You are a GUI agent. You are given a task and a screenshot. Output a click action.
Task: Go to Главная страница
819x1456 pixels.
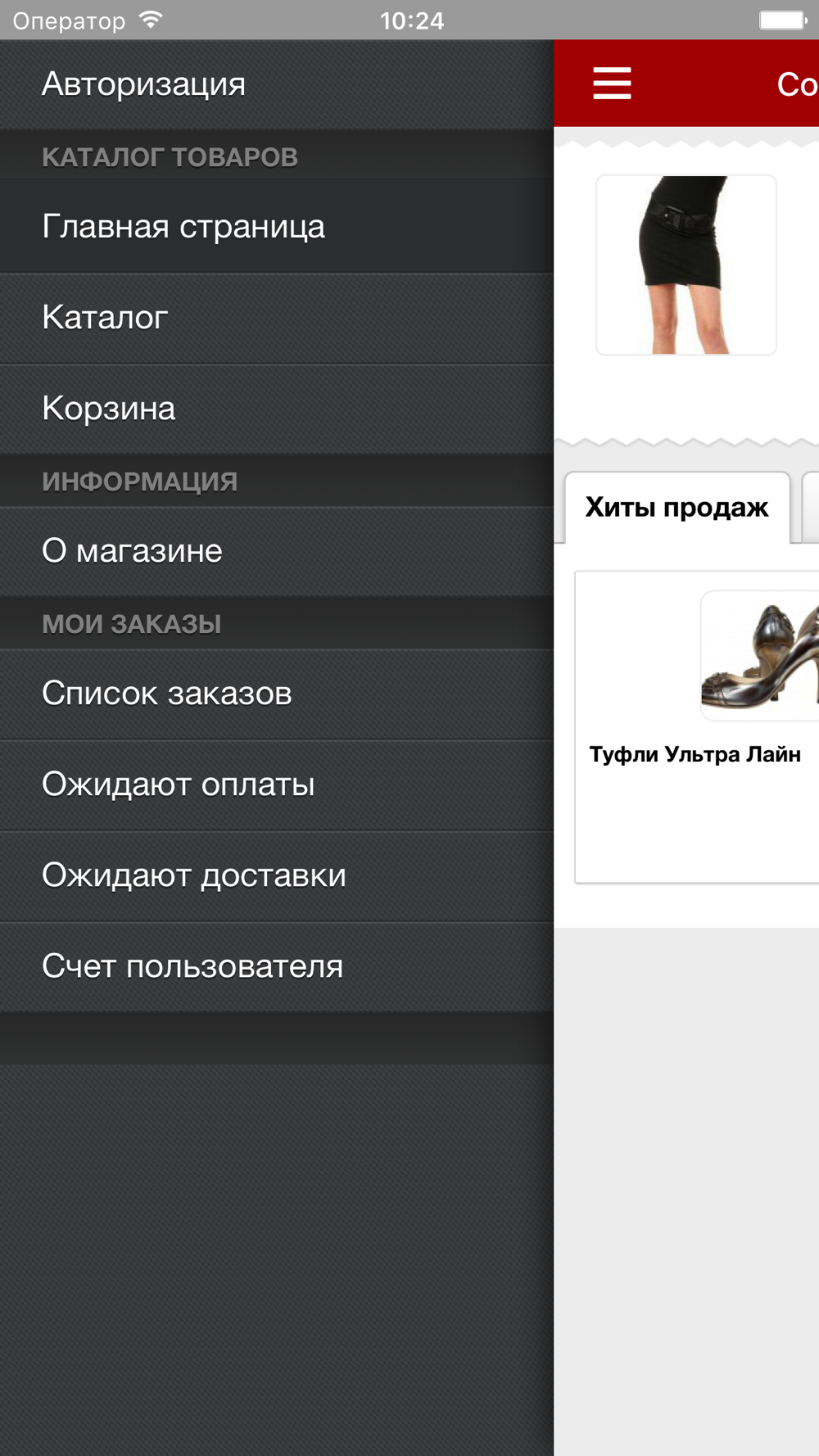click(277, 227)
